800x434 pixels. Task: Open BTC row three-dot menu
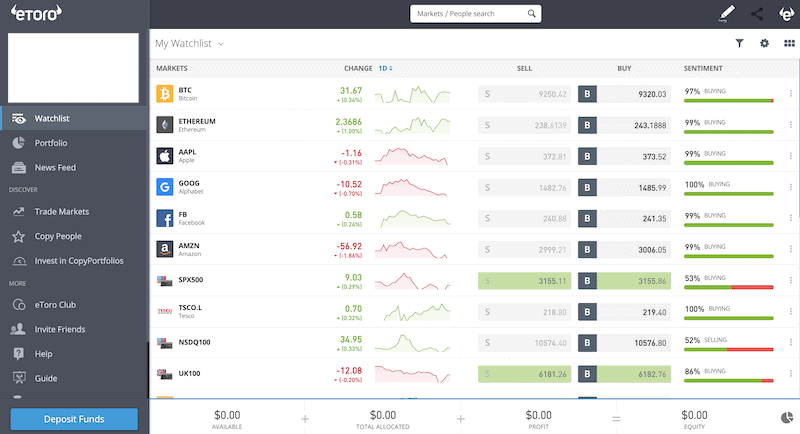(791, 93)
